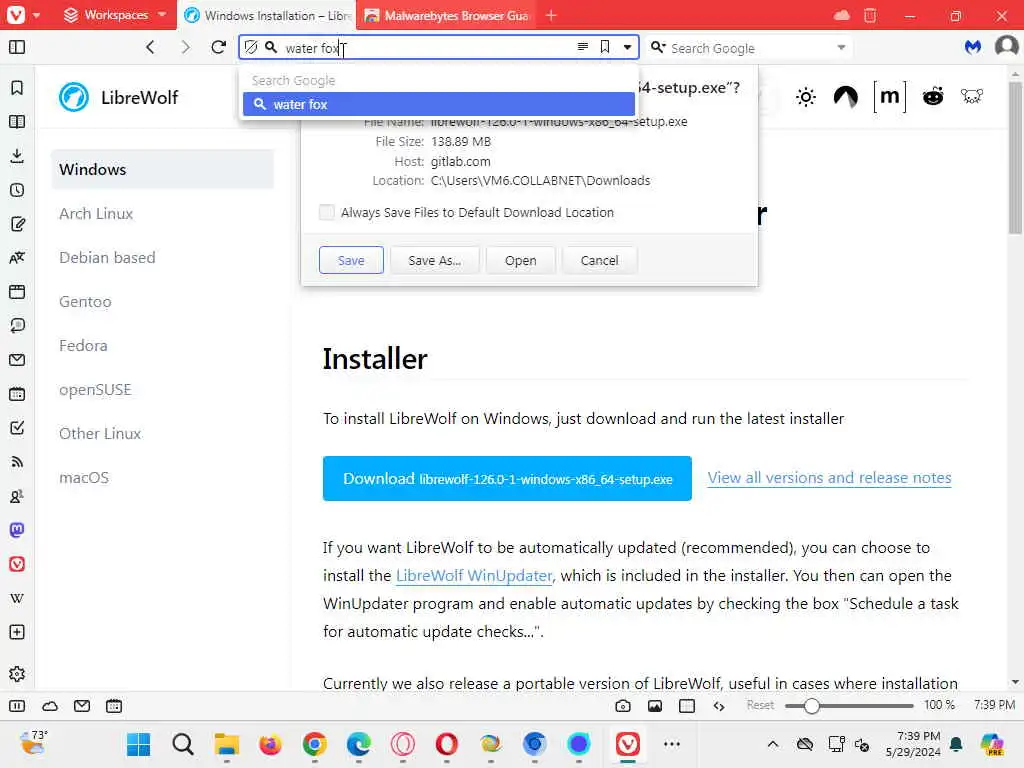Go back to previous page

click(150, 47)
